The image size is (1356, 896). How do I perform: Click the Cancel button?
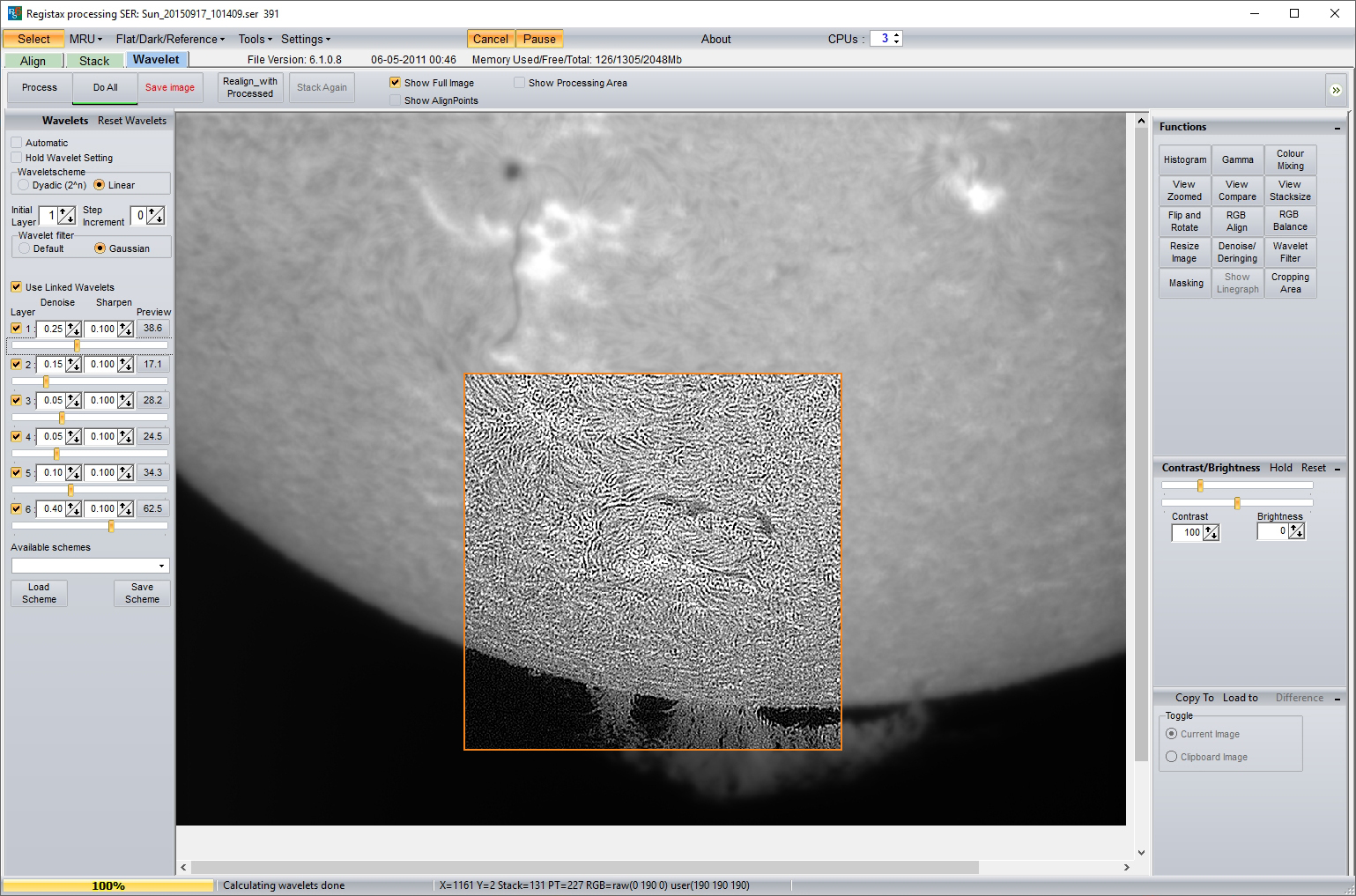click(491, 39)
